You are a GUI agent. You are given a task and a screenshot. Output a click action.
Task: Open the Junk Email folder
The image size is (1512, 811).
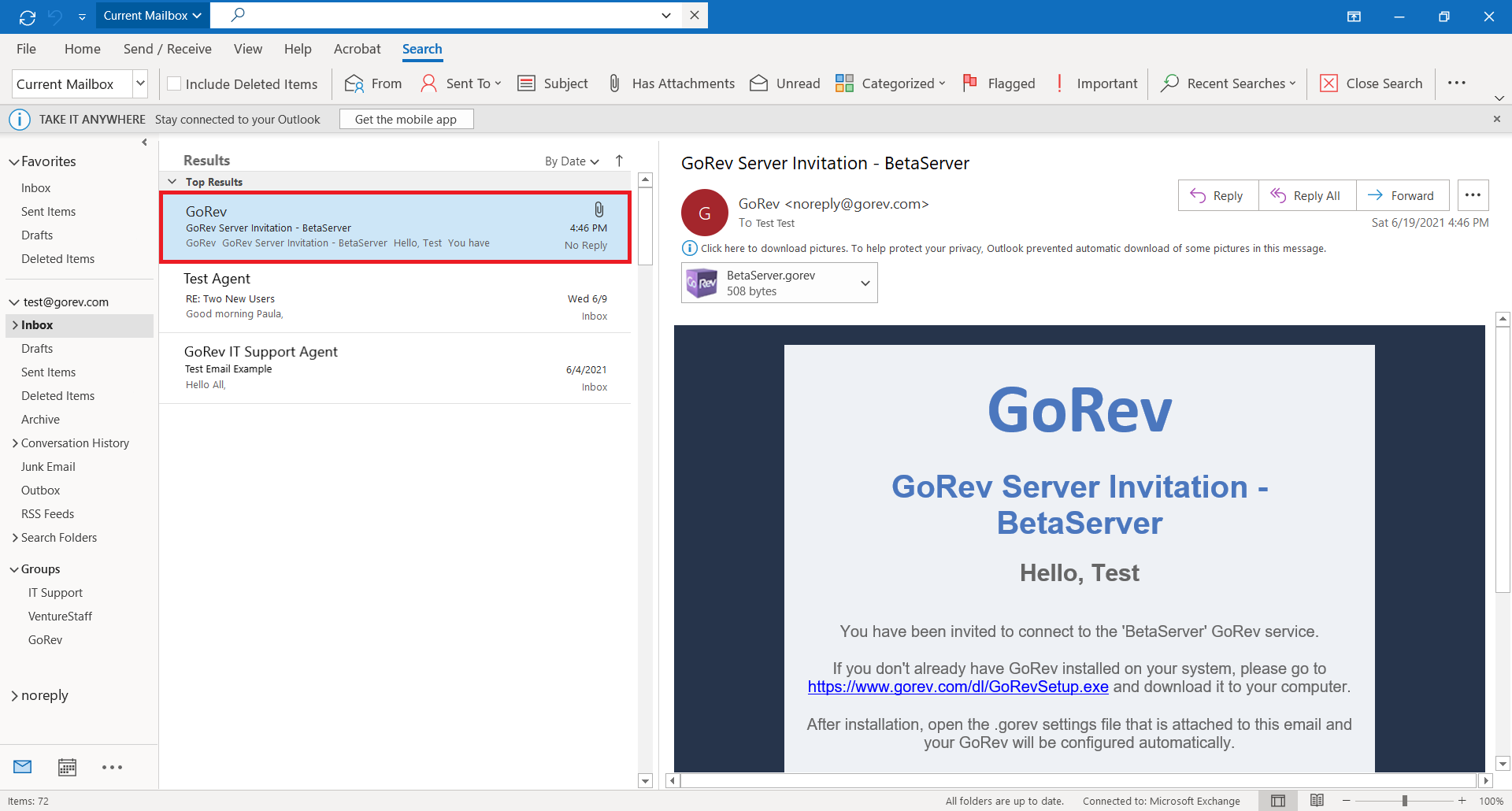pyautogui.click(x=48, y=467)
